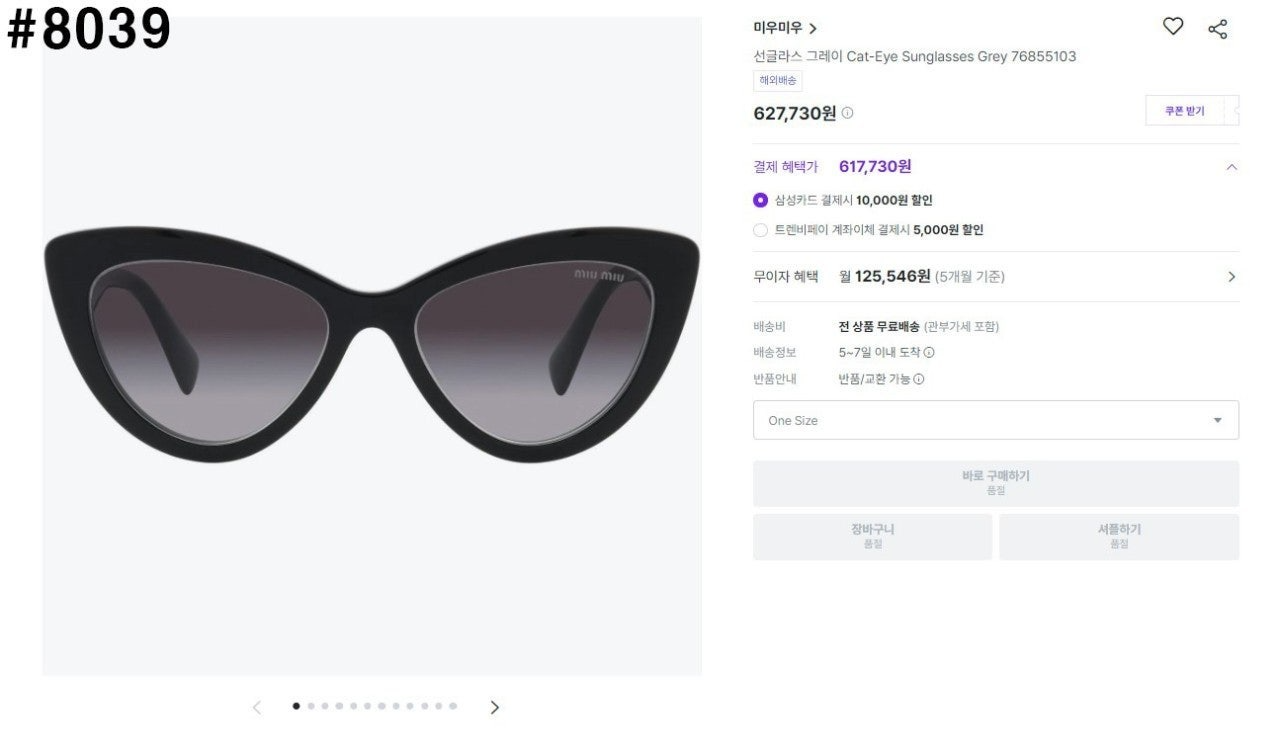Click the 셔플하기 button

1119,537
